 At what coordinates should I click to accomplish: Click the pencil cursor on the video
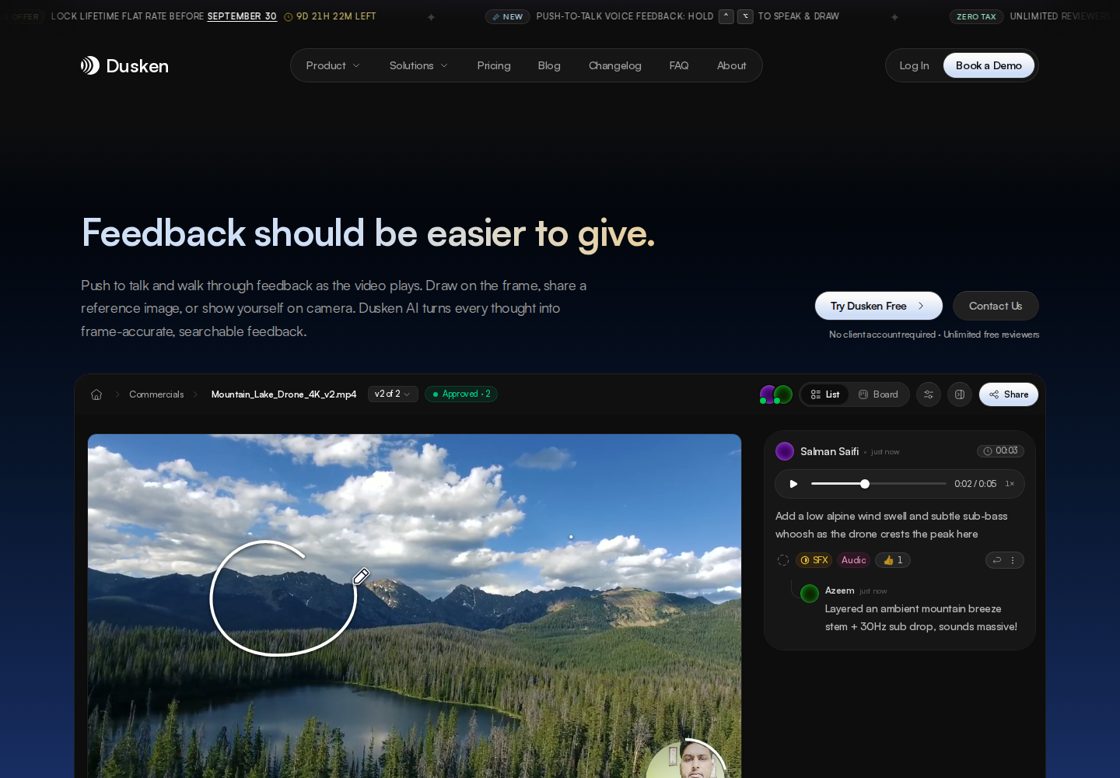(x=361, y=576)
